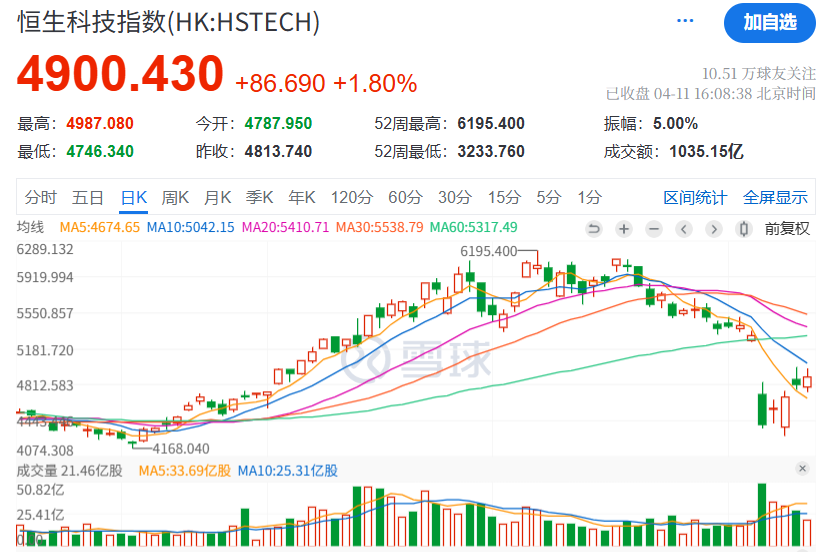Click the MA5:4674.65 indicator label
Screen dimensions: 817x552
point(100,227)
